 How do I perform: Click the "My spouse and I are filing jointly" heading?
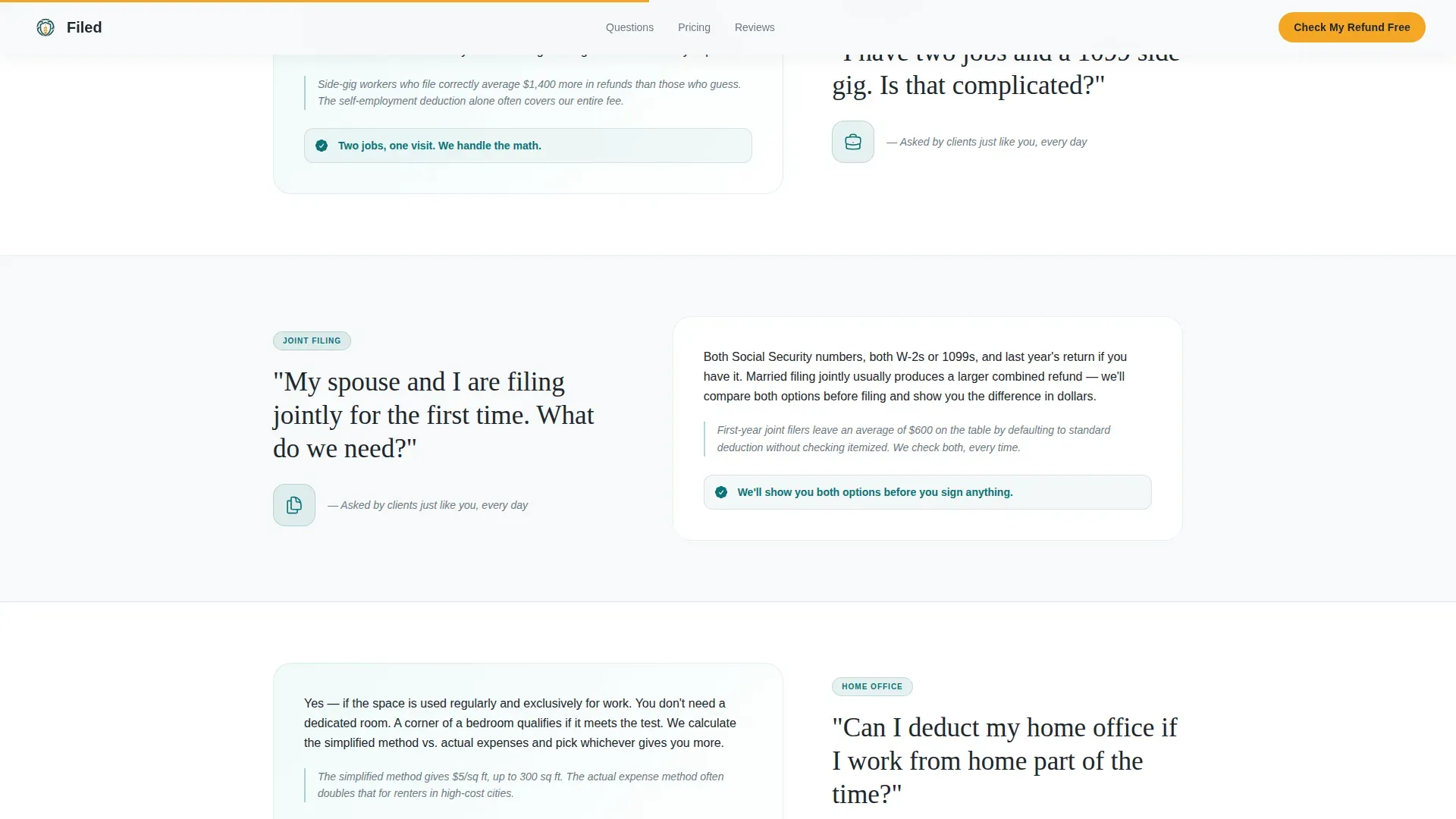434,415
